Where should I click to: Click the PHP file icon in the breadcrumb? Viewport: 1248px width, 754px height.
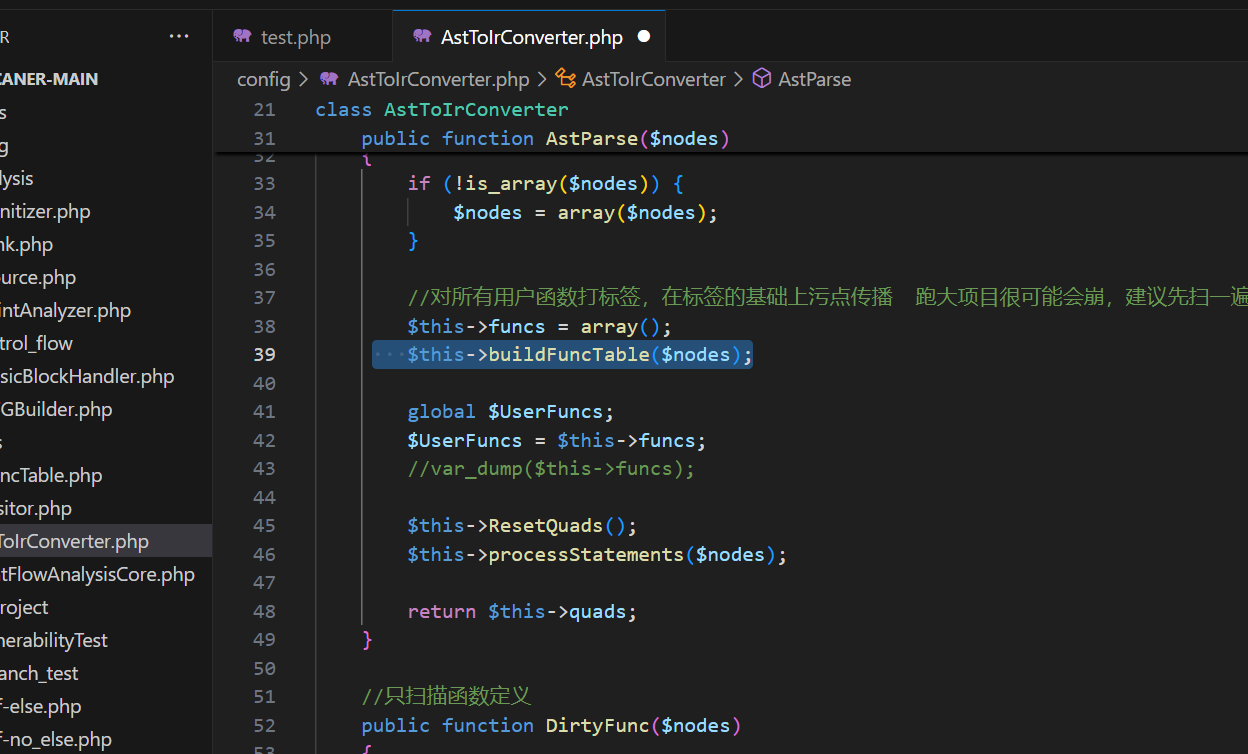coord(329,79)
